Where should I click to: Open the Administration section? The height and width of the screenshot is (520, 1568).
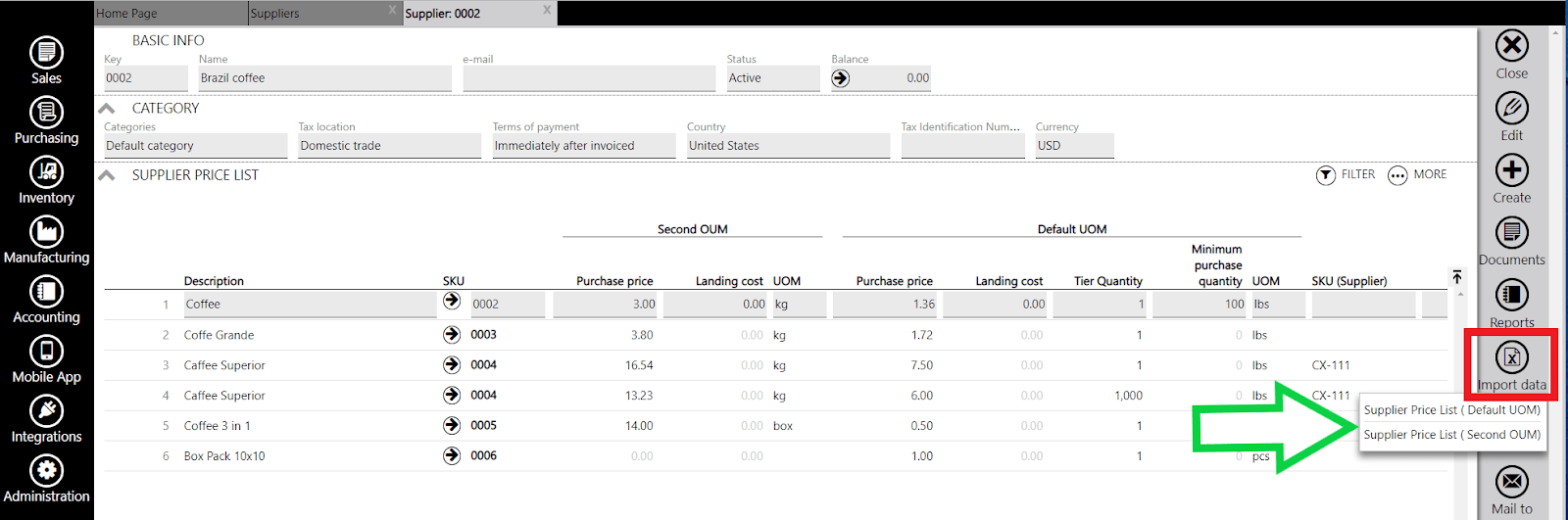click(46, 479)
